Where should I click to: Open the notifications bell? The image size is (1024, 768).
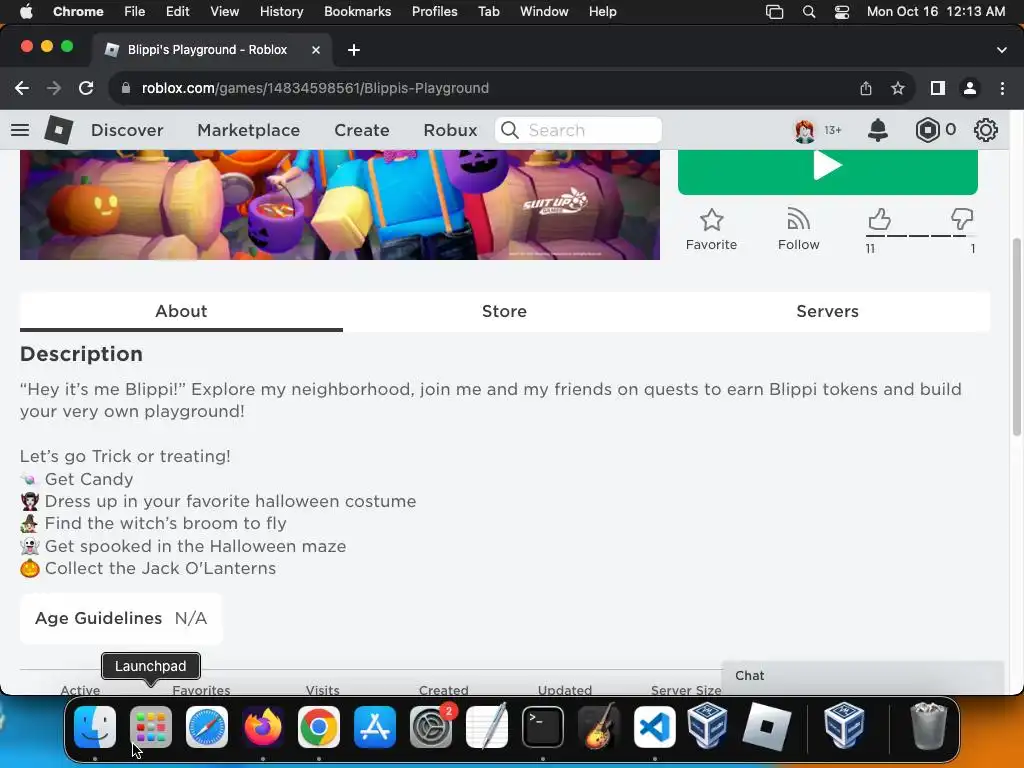(878, 130)
